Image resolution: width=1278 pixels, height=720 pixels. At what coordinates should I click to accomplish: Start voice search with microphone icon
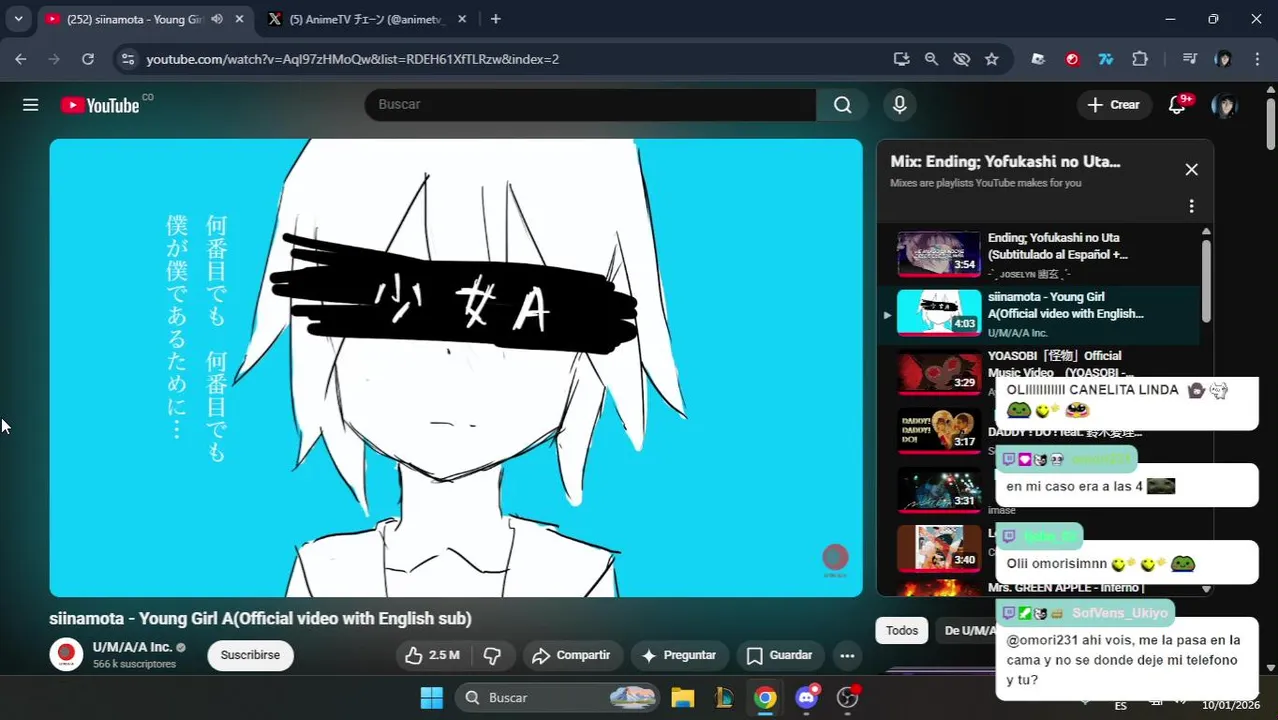click(x=900, y=105)
